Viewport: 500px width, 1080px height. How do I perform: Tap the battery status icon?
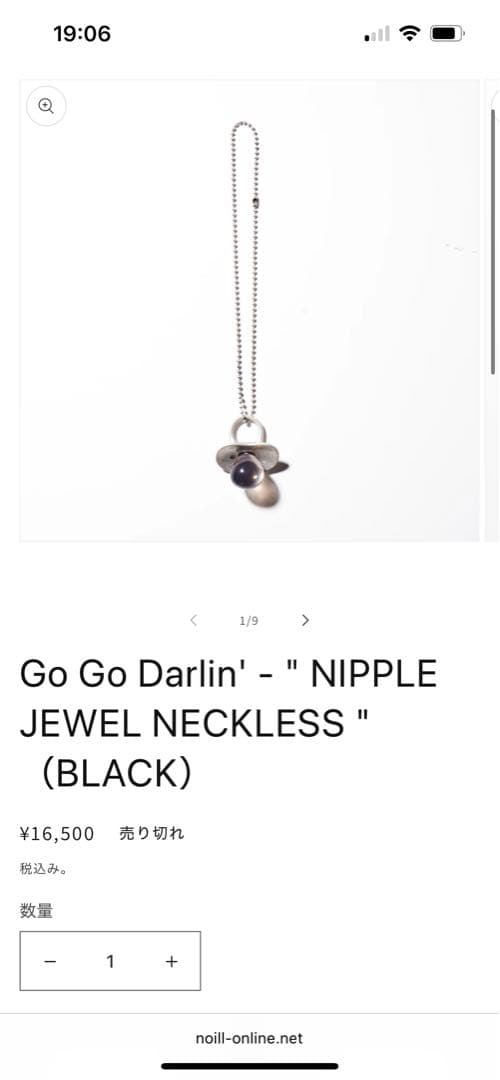(x=447, y=33)
